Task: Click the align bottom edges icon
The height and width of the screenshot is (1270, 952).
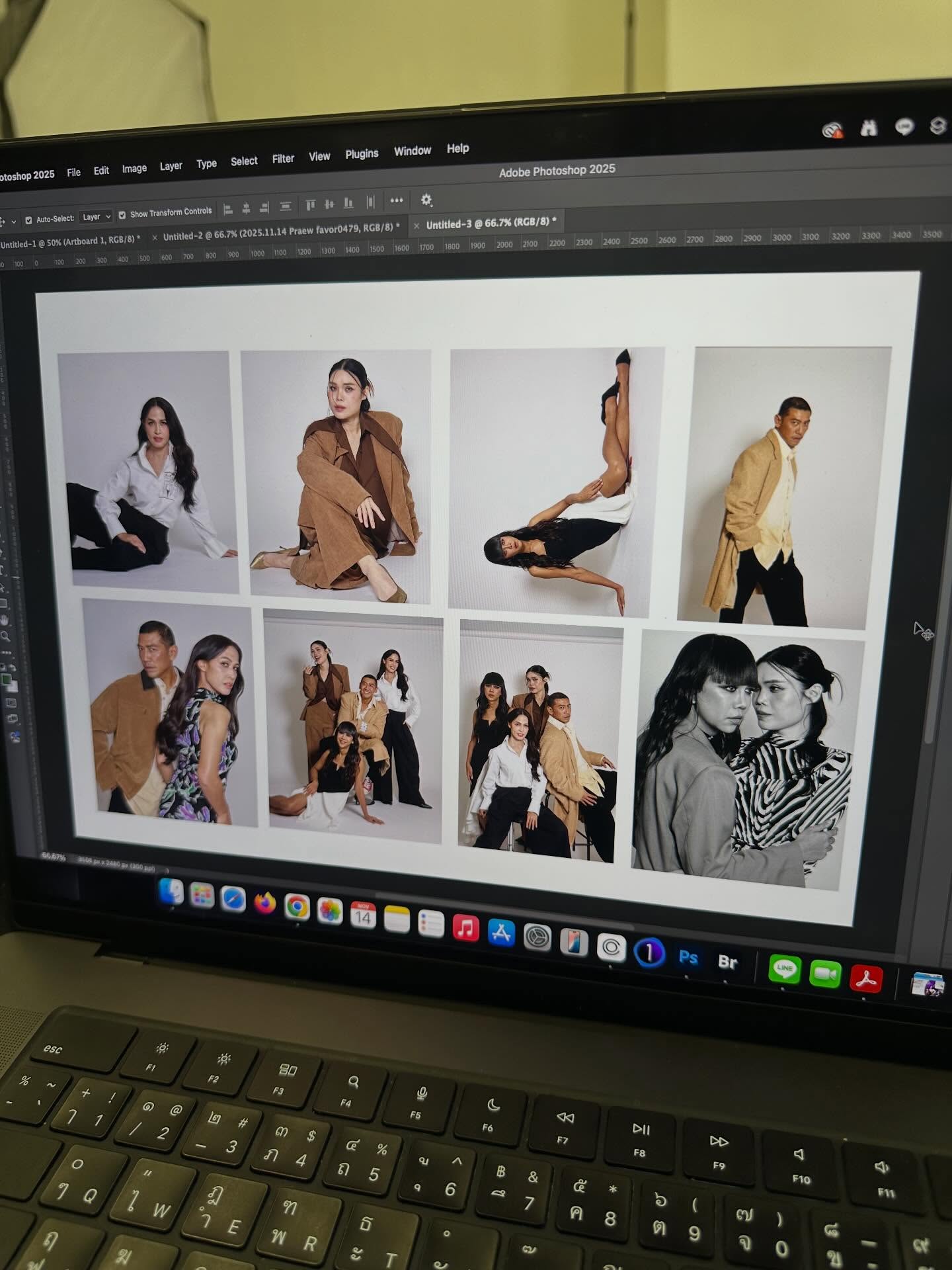Action: [x=348, y=203]
